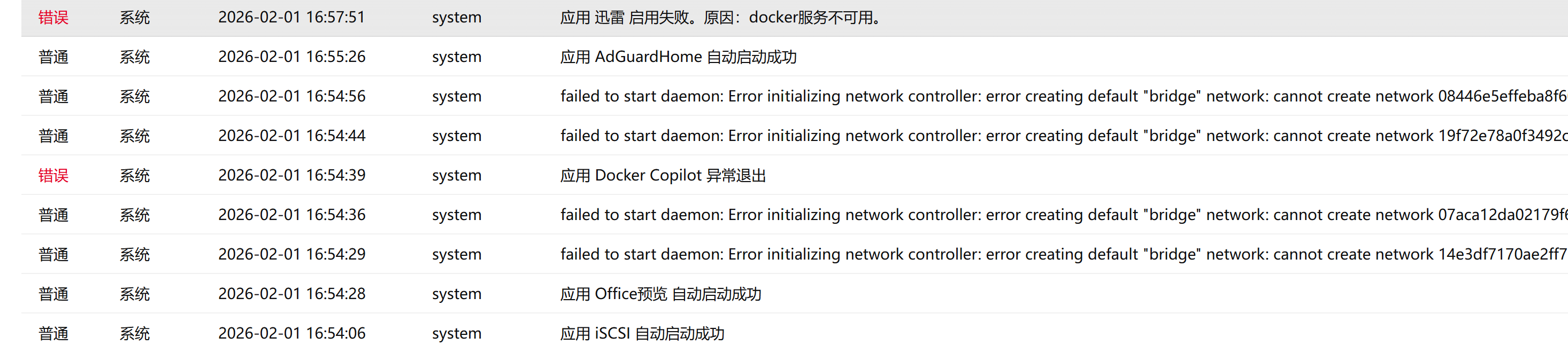Click the timestamp 2026-02-01 16:57:51
1568x345 pixels.
click(291, 18)
